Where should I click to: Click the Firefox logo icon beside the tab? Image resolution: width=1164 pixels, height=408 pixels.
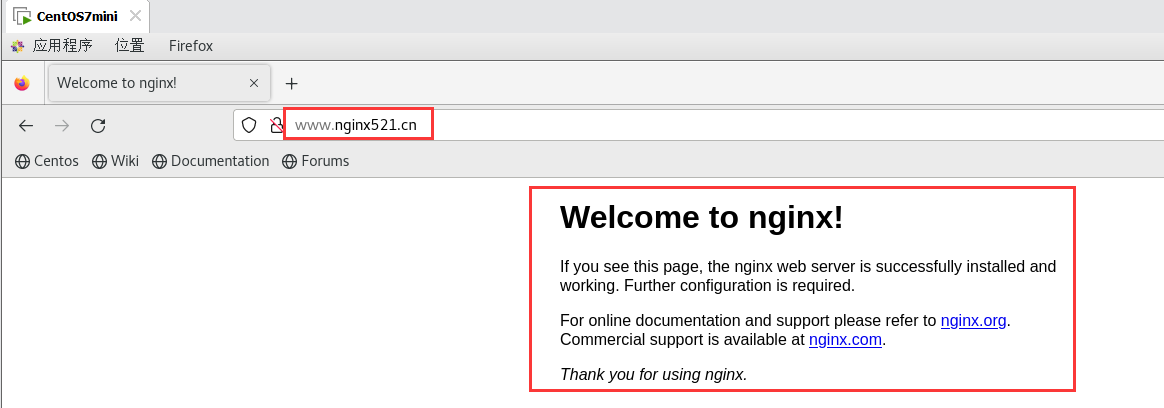pyautogui.click(x=22, y=83)
